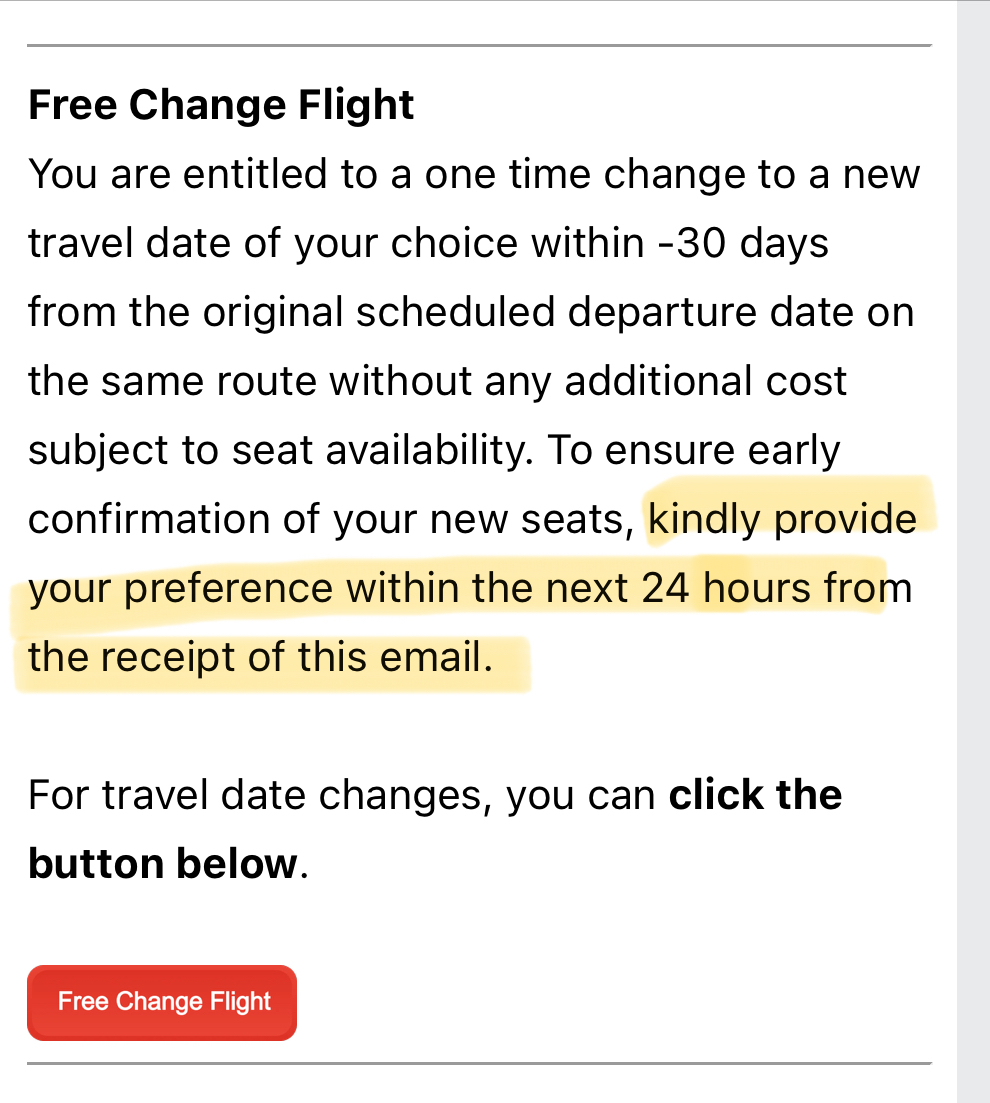Click the bold 'click the' text
The width and height of the screenshot is (990, 1103).
point(755,796)
